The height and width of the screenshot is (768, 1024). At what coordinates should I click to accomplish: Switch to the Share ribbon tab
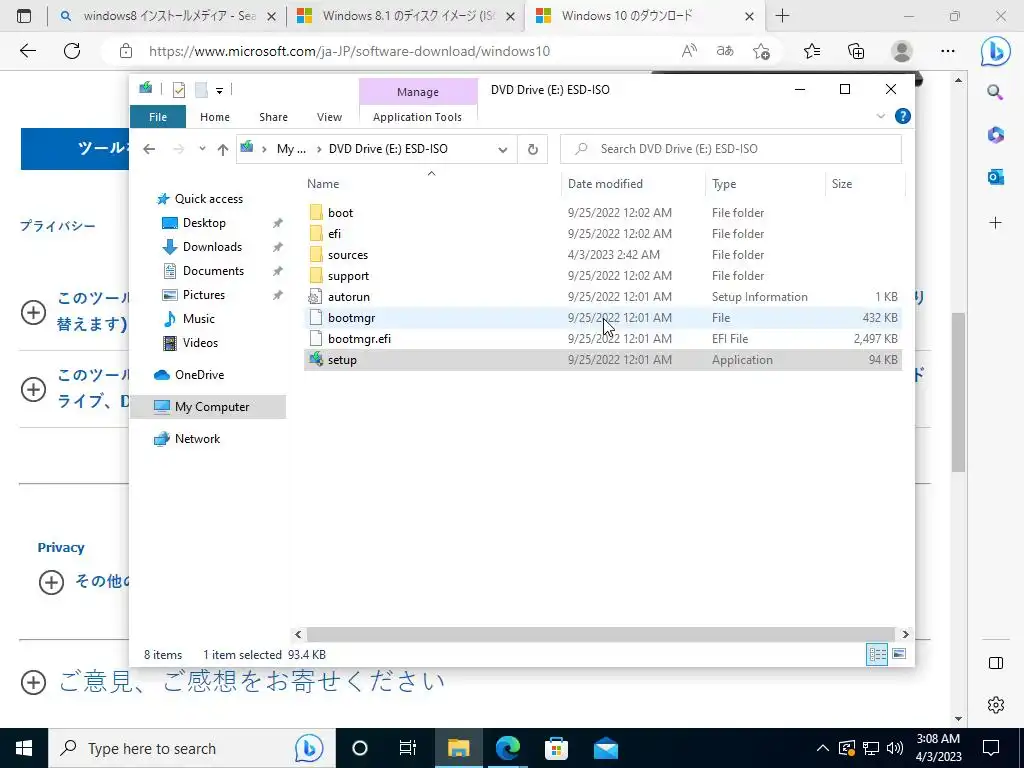(x=273, y=117)
